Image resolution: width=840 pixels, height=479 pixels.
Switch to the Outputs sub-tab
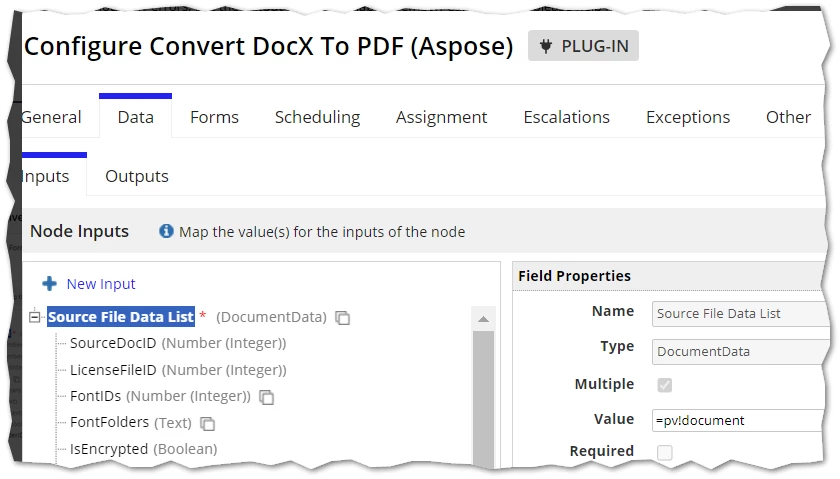point(137,176)
